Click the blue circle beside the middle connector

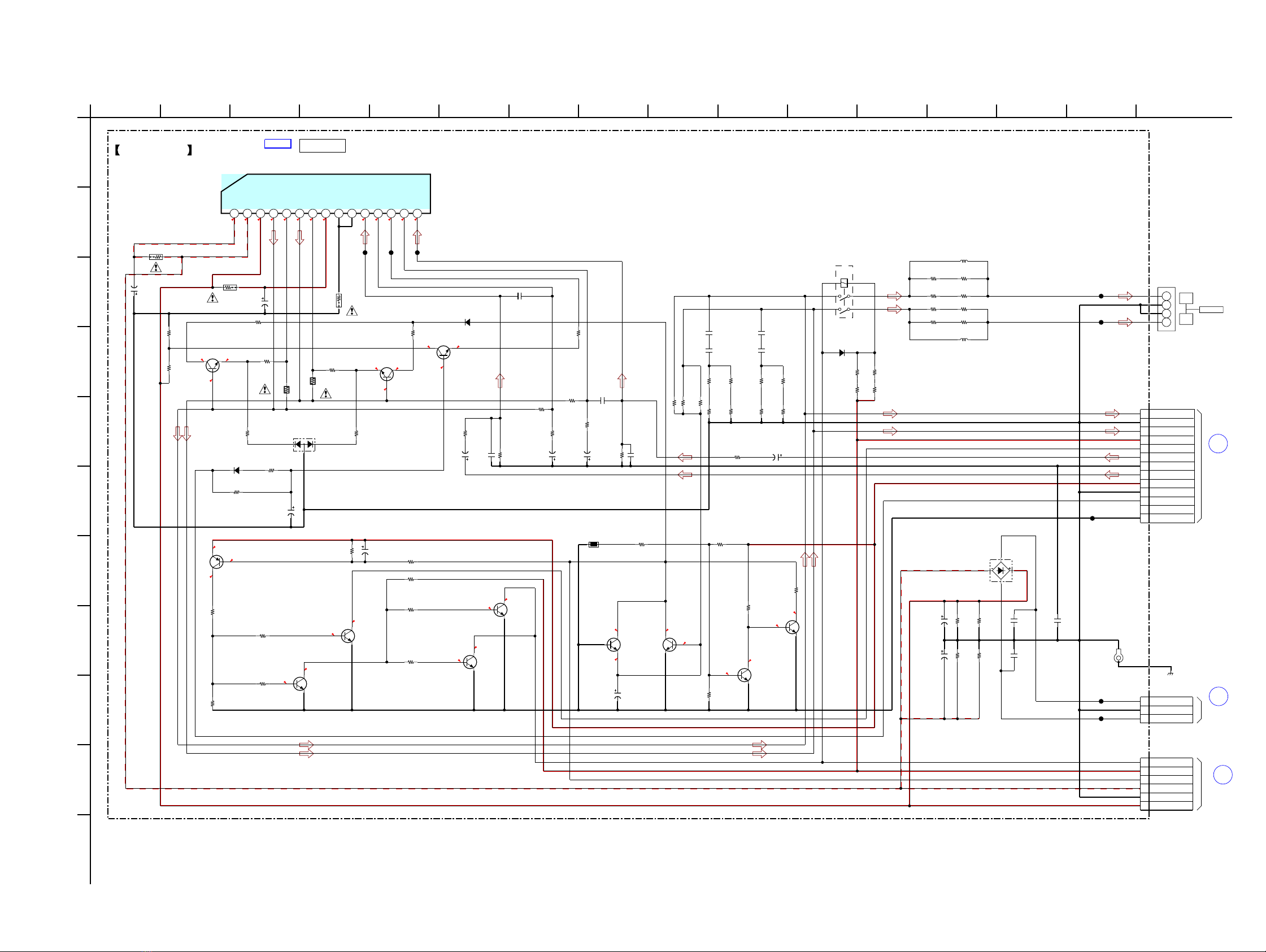click(x=1218, y=696)
